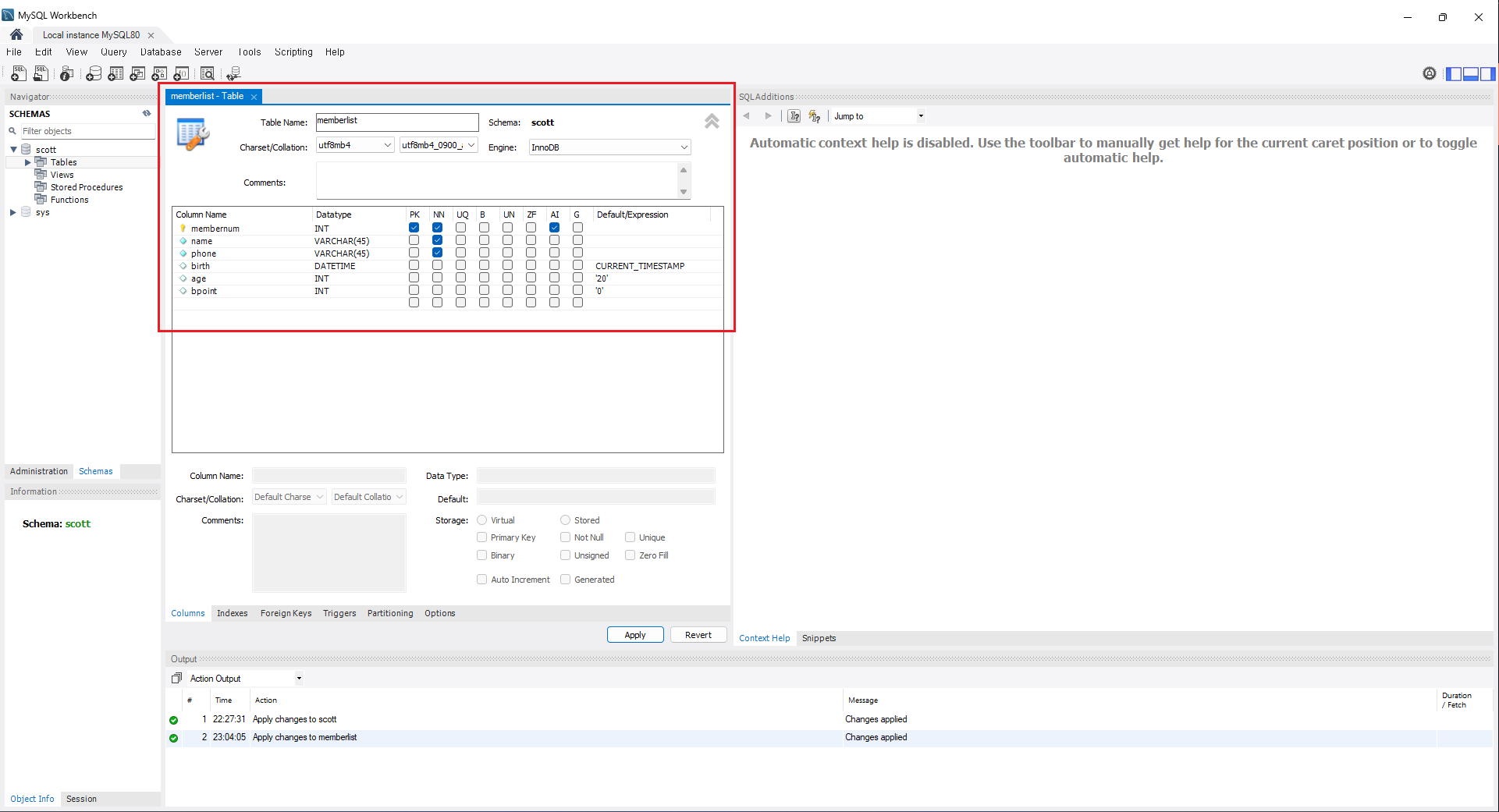Create a new SQL tab icon
This screenshot has width=1499, height=812.
pos(18,73)
